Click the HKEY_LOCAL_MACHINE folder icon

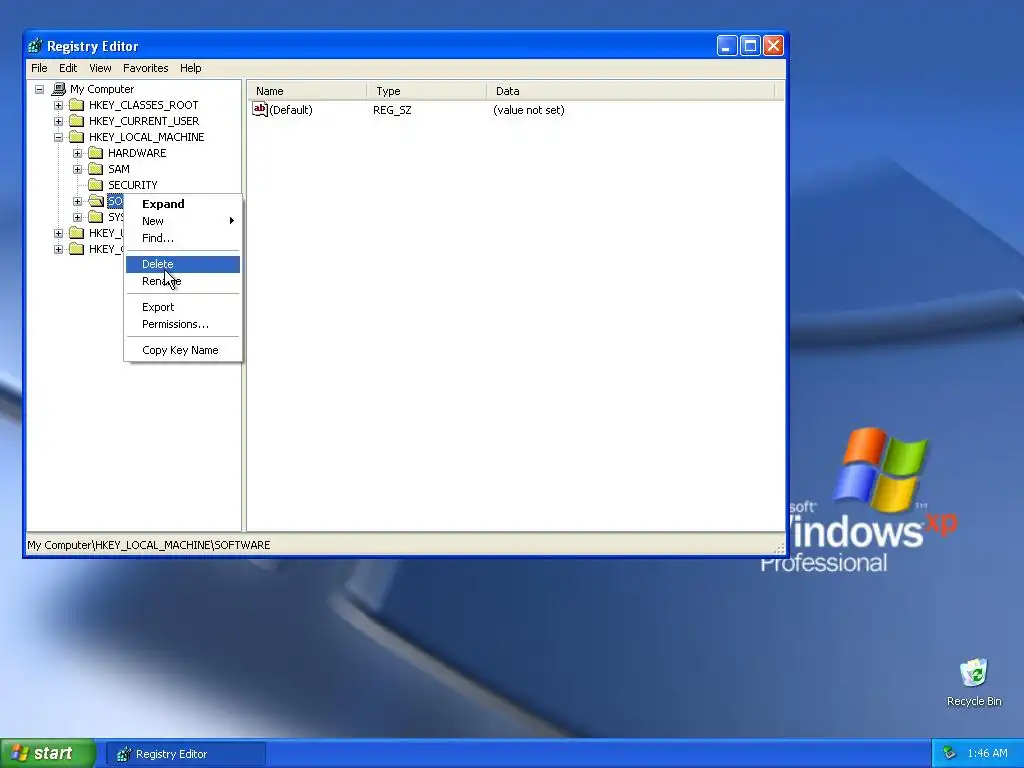77,137
